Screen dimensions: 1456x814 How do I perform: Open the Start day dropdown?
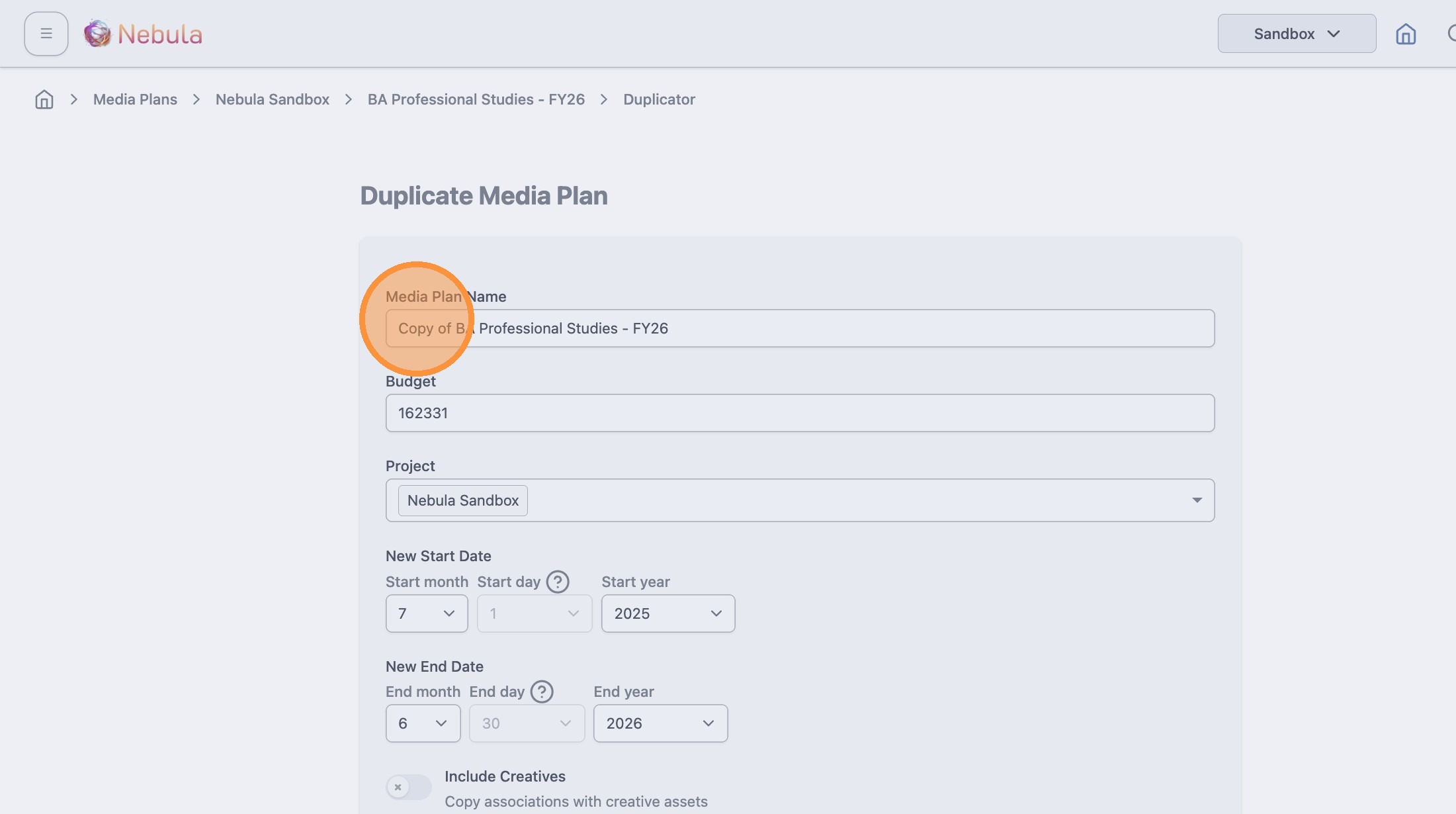click(535, 613)
